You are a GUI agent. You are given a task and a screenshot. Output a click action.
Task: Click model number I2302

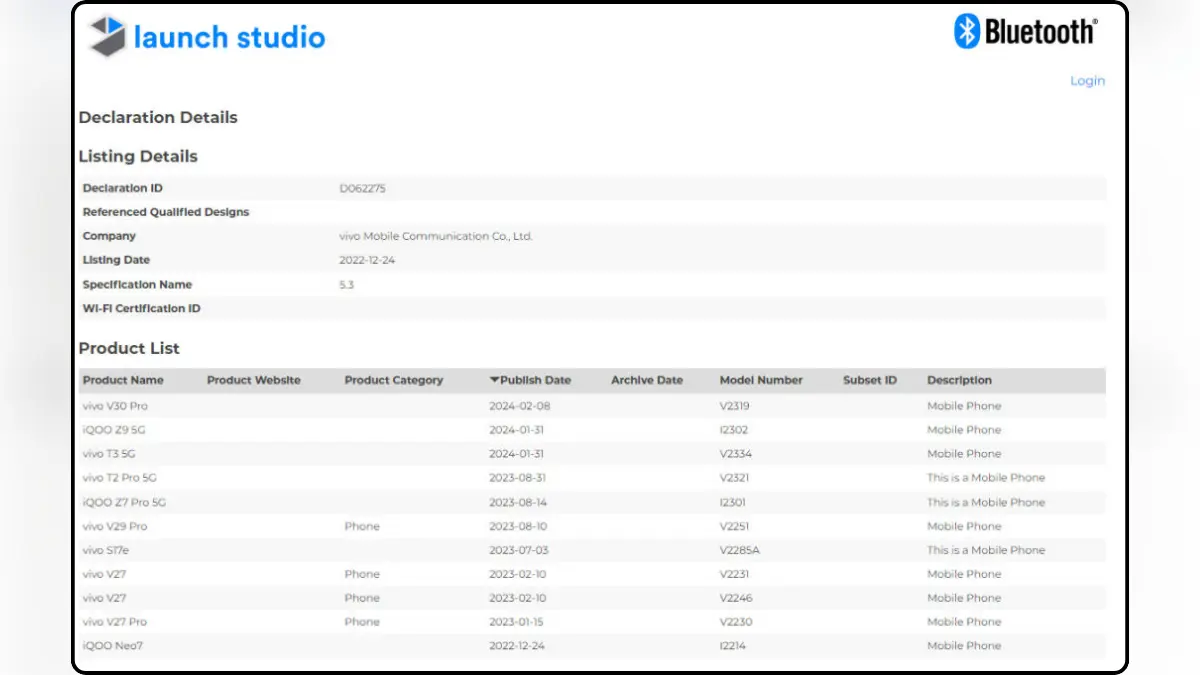click(734, 430)
